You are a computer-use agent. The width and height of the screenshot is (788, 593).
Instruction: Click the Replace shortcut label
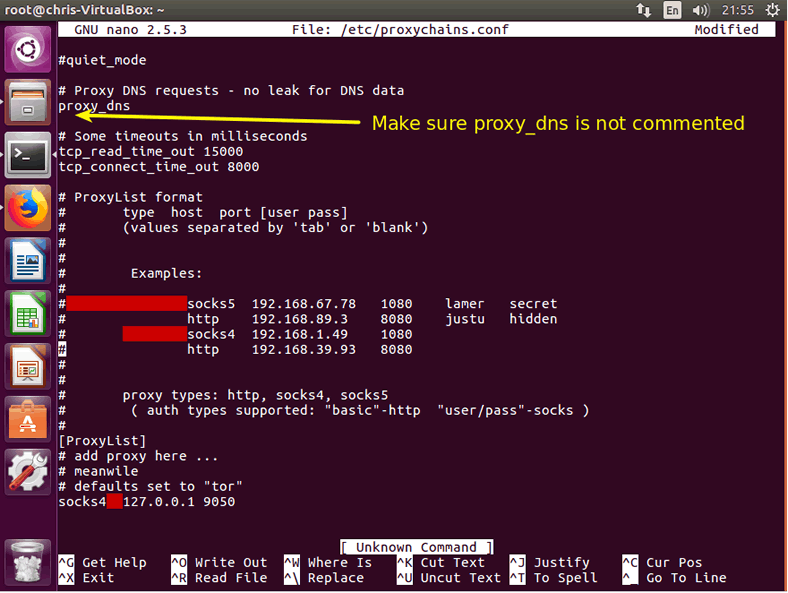click(x=336, y=578)
